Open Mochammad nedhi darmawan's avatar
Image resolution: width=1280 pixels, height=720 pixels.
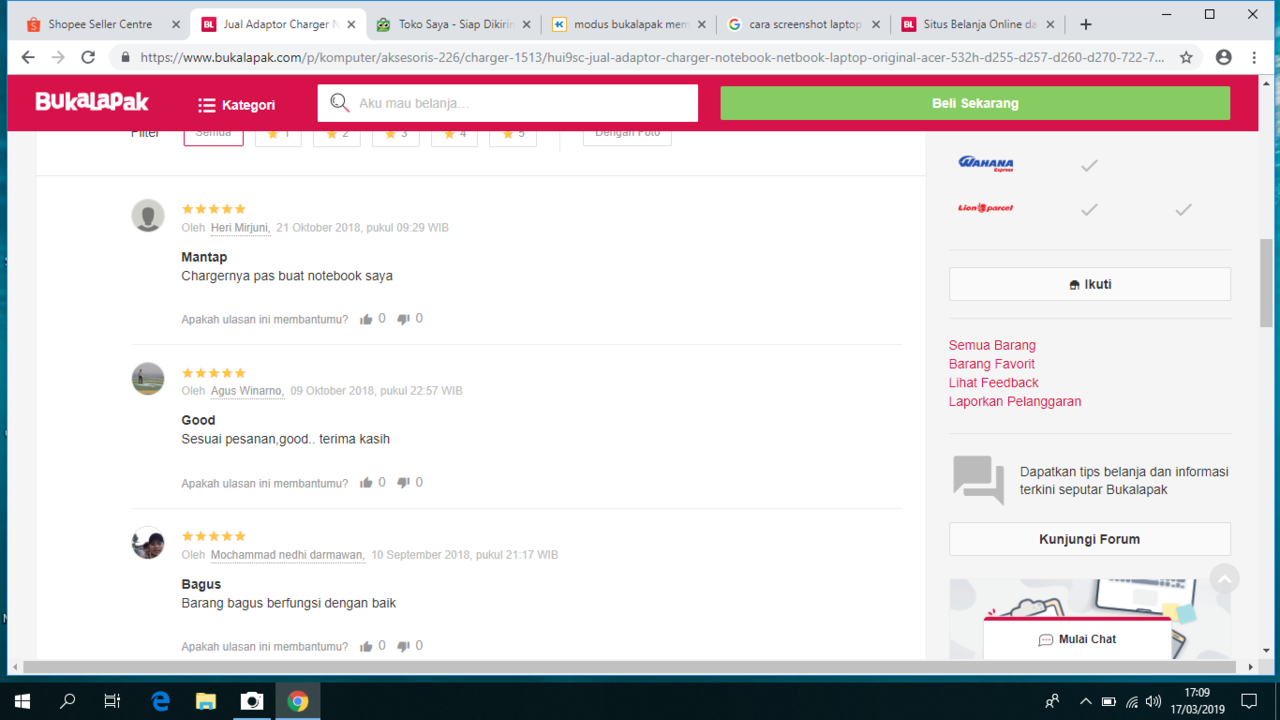148,542
